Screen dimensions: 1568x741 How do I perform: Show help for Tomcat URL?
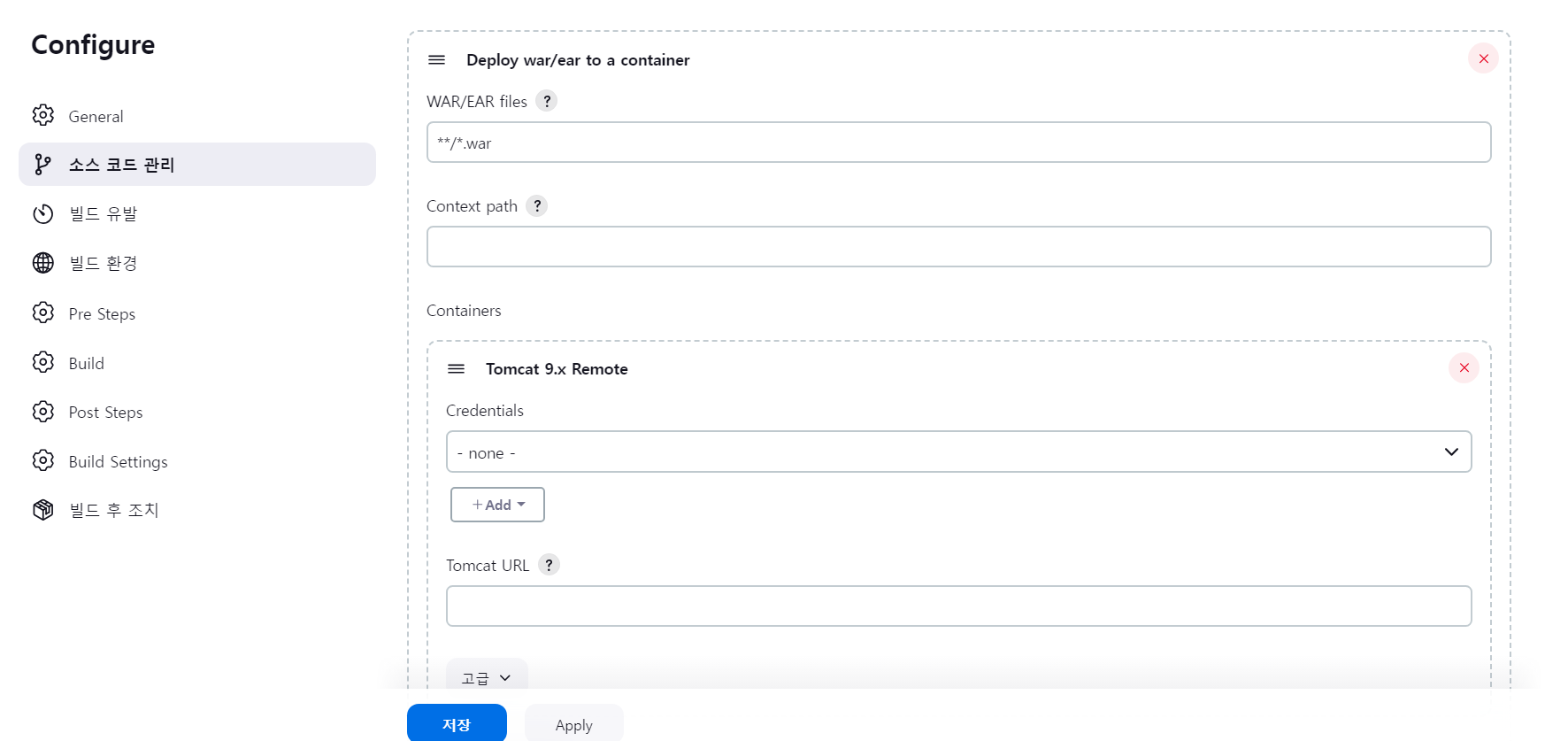pyautogui.click(x=549, y=565)
